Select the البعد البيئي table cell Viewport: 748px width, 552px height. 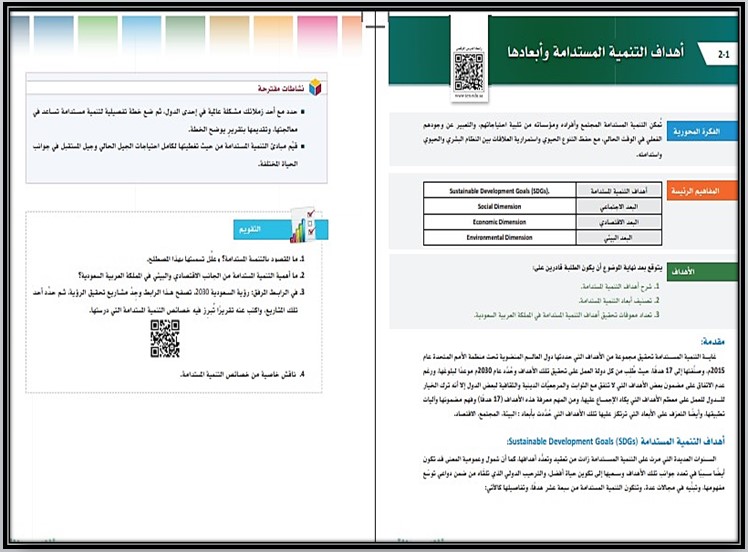(x=619, y=237)
